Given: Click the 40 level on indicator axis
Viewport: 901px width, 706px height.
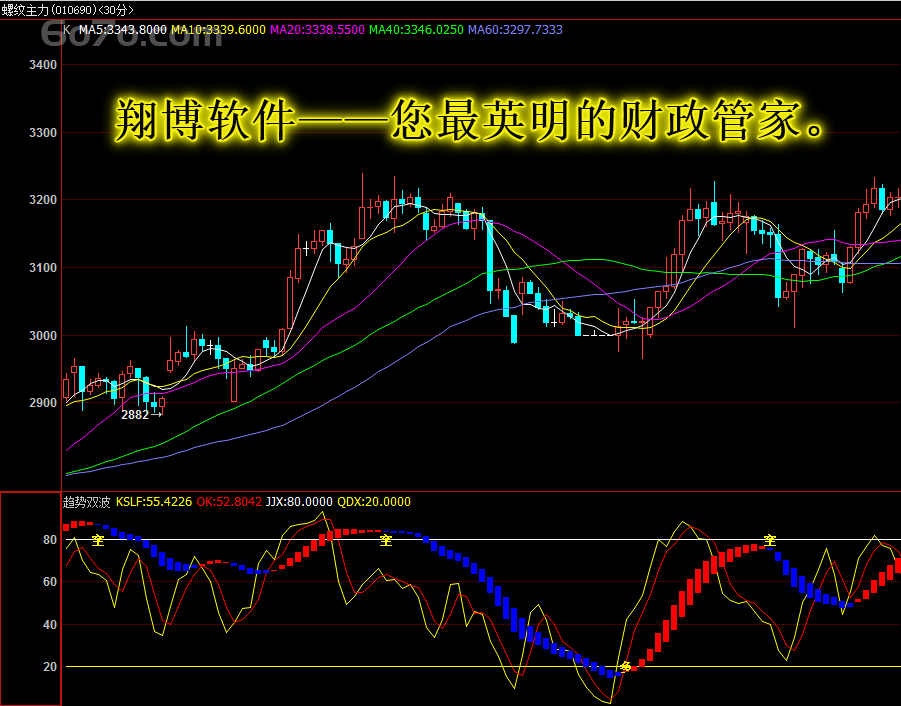Looking at the screenshot, I should [50, 624].
